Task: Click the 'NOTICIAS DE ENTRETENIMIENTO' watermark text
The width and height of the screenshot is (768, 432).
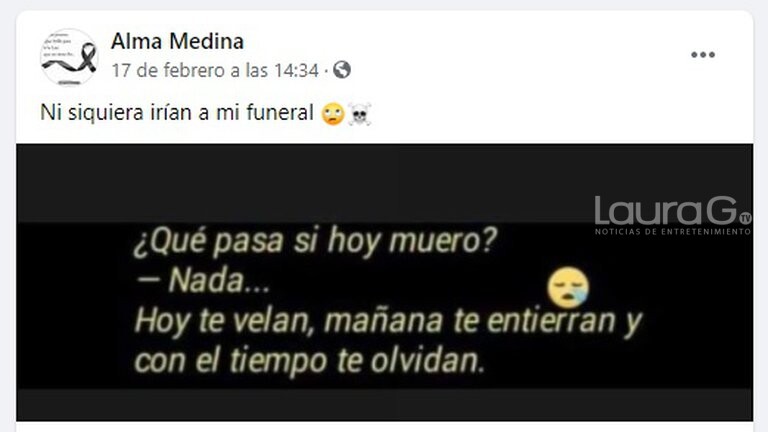Action: 672,232
